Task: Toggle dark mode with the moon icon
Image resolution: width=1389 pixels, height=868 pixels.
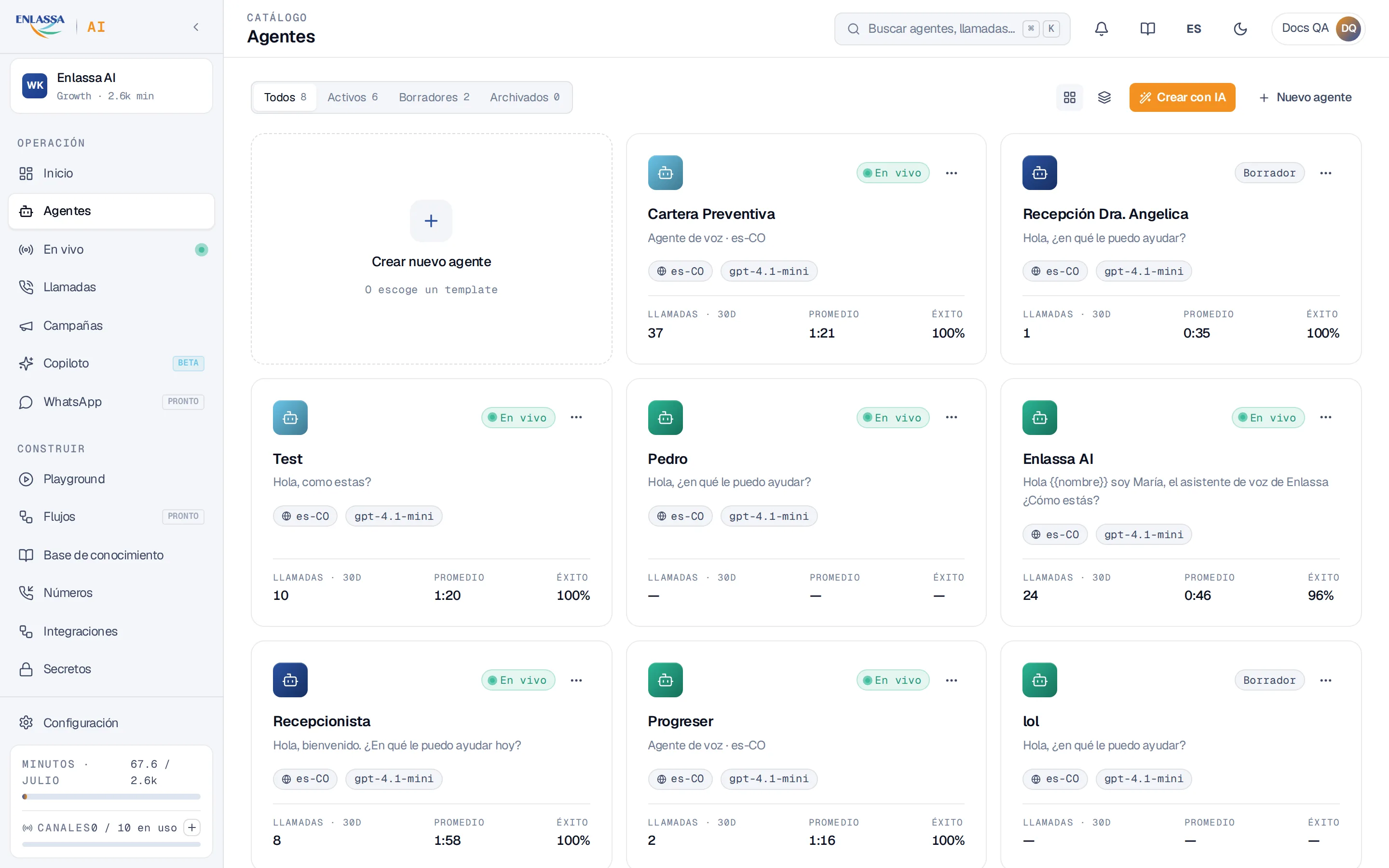Action: [1240, 29]
